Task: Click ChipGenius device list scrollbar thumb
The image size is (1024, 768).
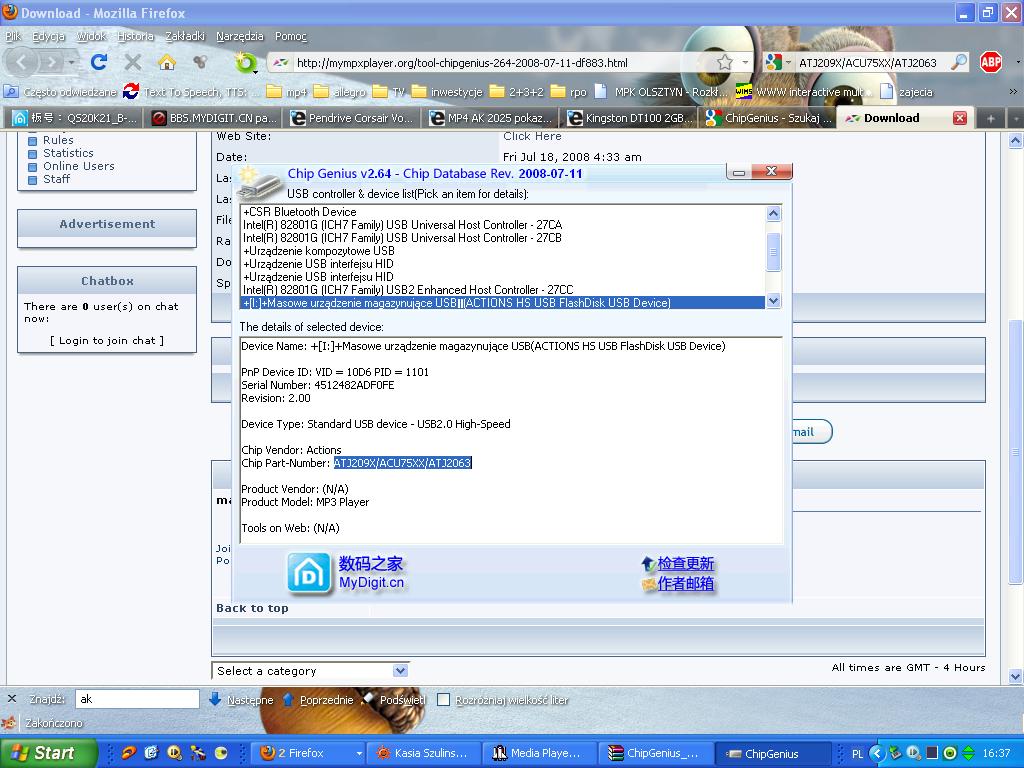Action: [x=773, y=251]
